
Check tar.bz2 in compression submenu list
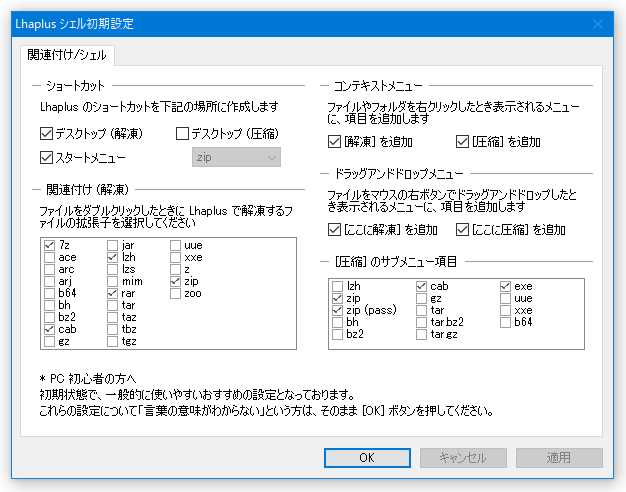(421, 322)
